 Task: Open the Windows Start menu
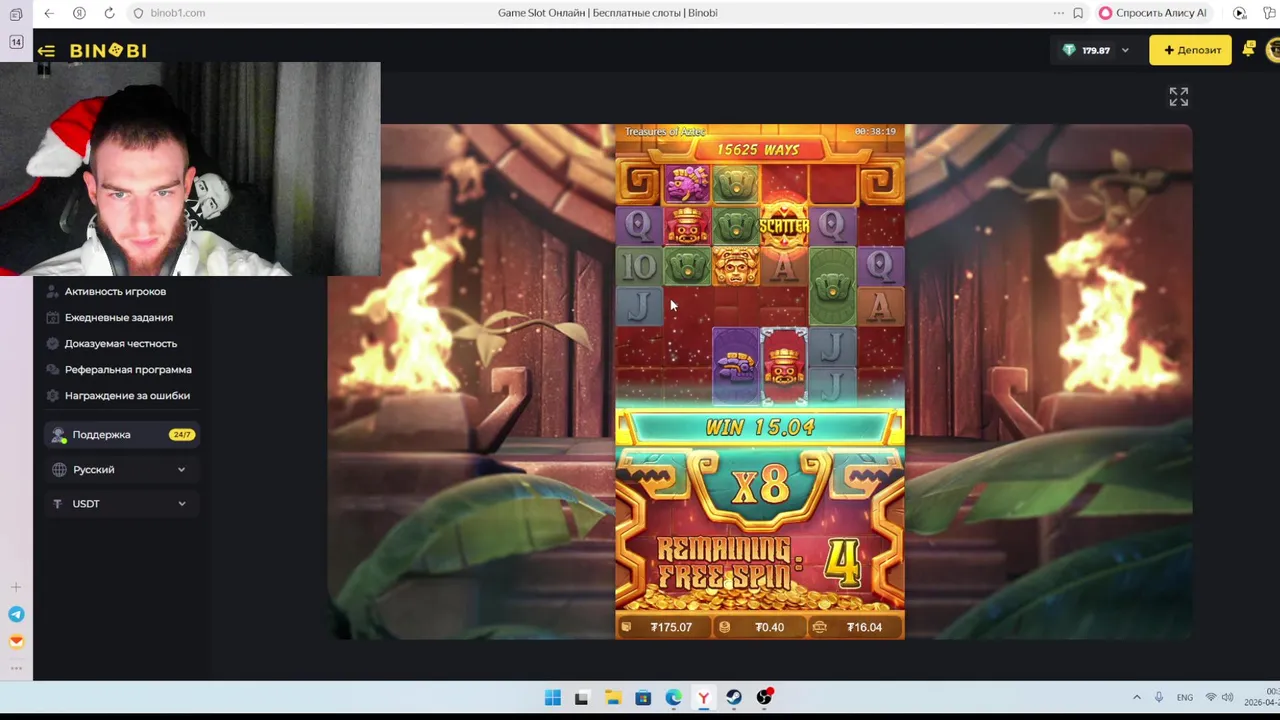tap(552, 698)
